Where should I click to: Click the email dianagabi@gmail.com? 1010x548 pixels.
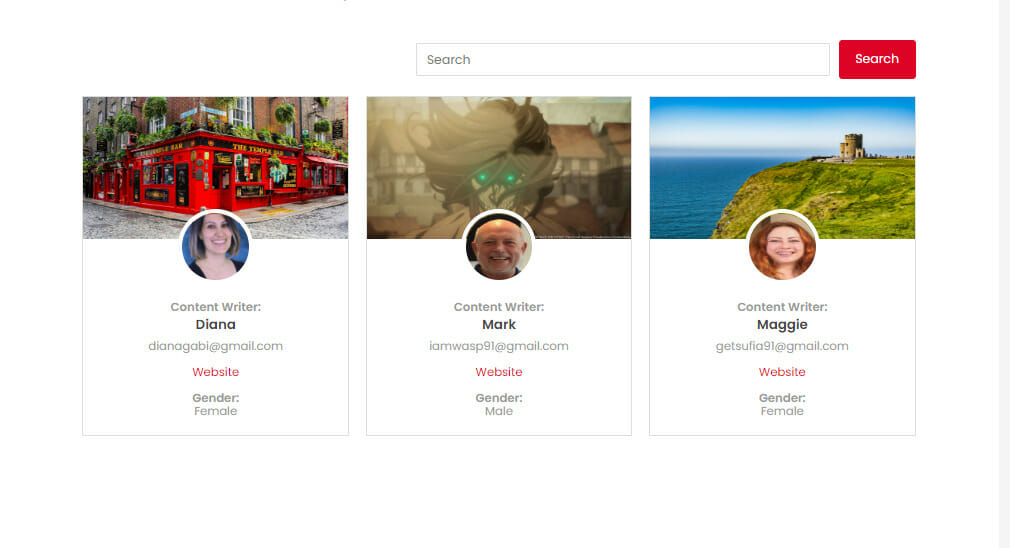pyautogui.click(x=215, y=346)
